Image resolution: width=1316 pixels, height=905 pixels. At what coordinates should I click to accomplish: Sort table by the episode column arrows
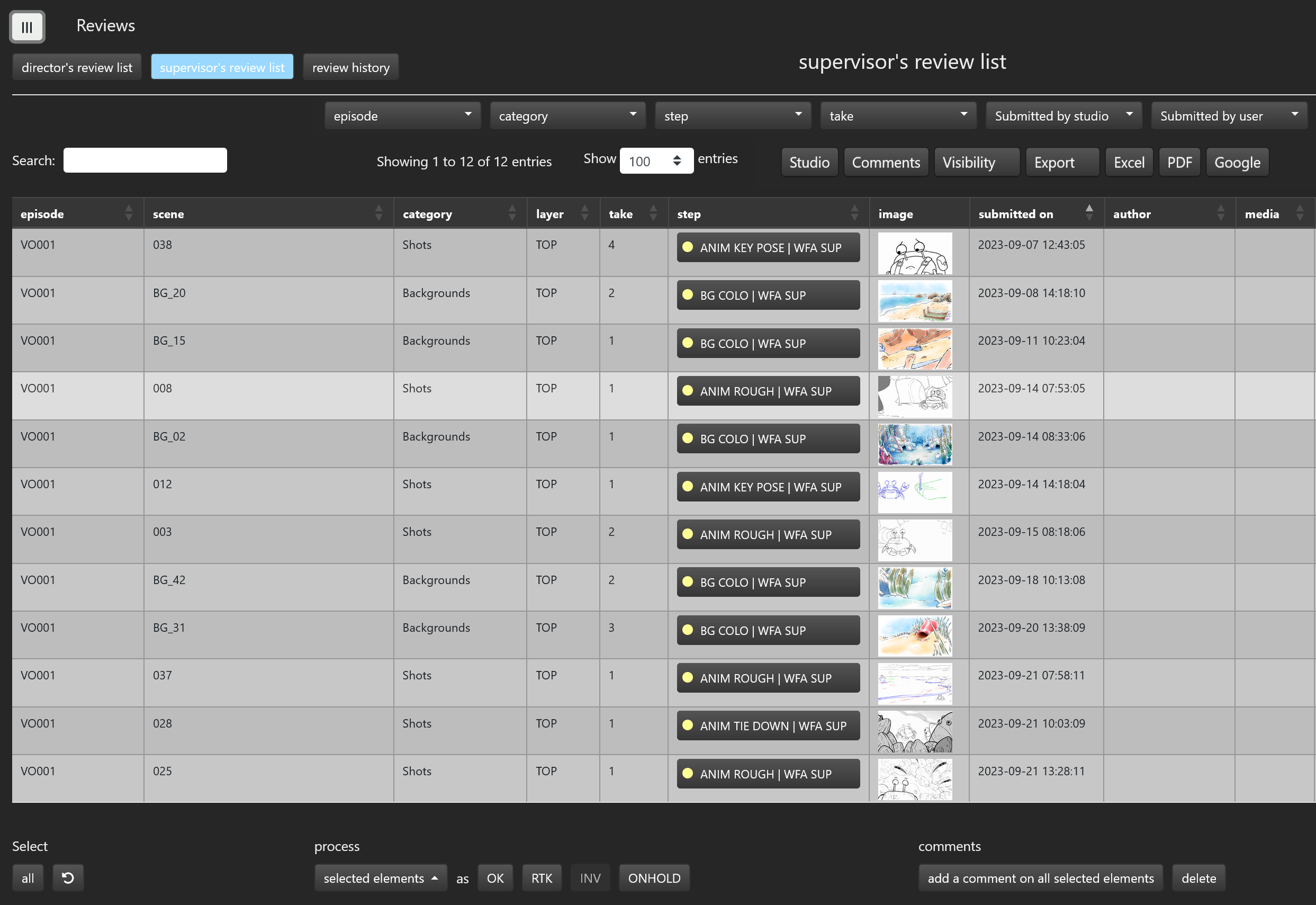[129, 213]
